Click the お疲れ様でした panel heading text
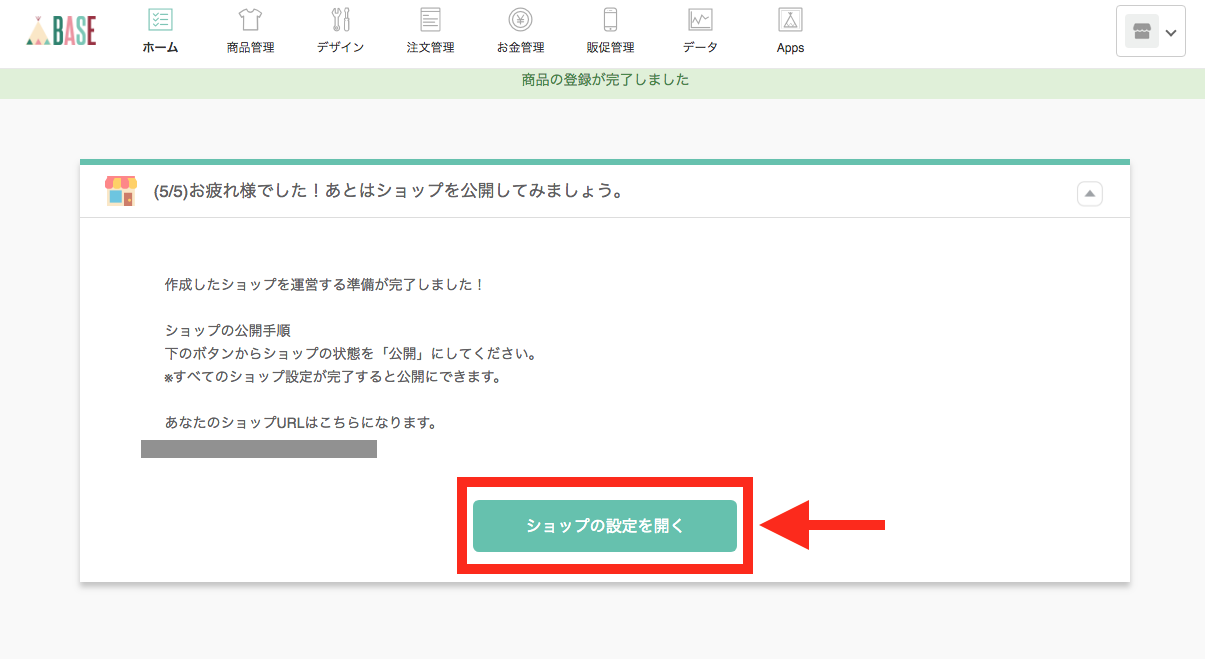Screen dimensions: 1205x659 point(389,191)
